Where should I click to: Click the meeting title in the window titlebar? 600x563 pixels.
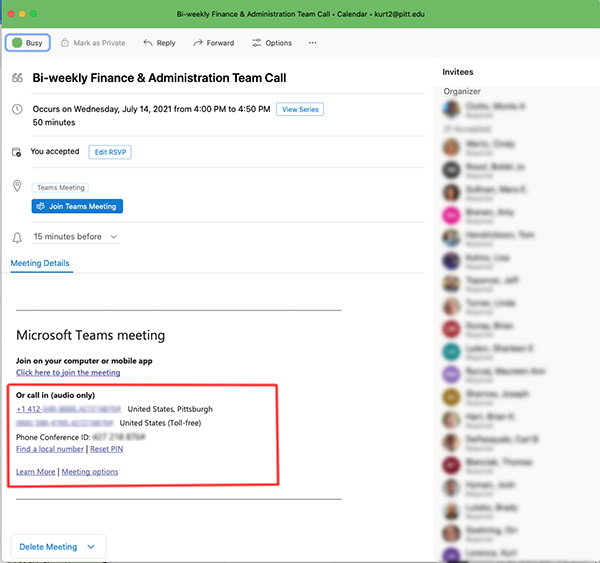pos(301,14)
